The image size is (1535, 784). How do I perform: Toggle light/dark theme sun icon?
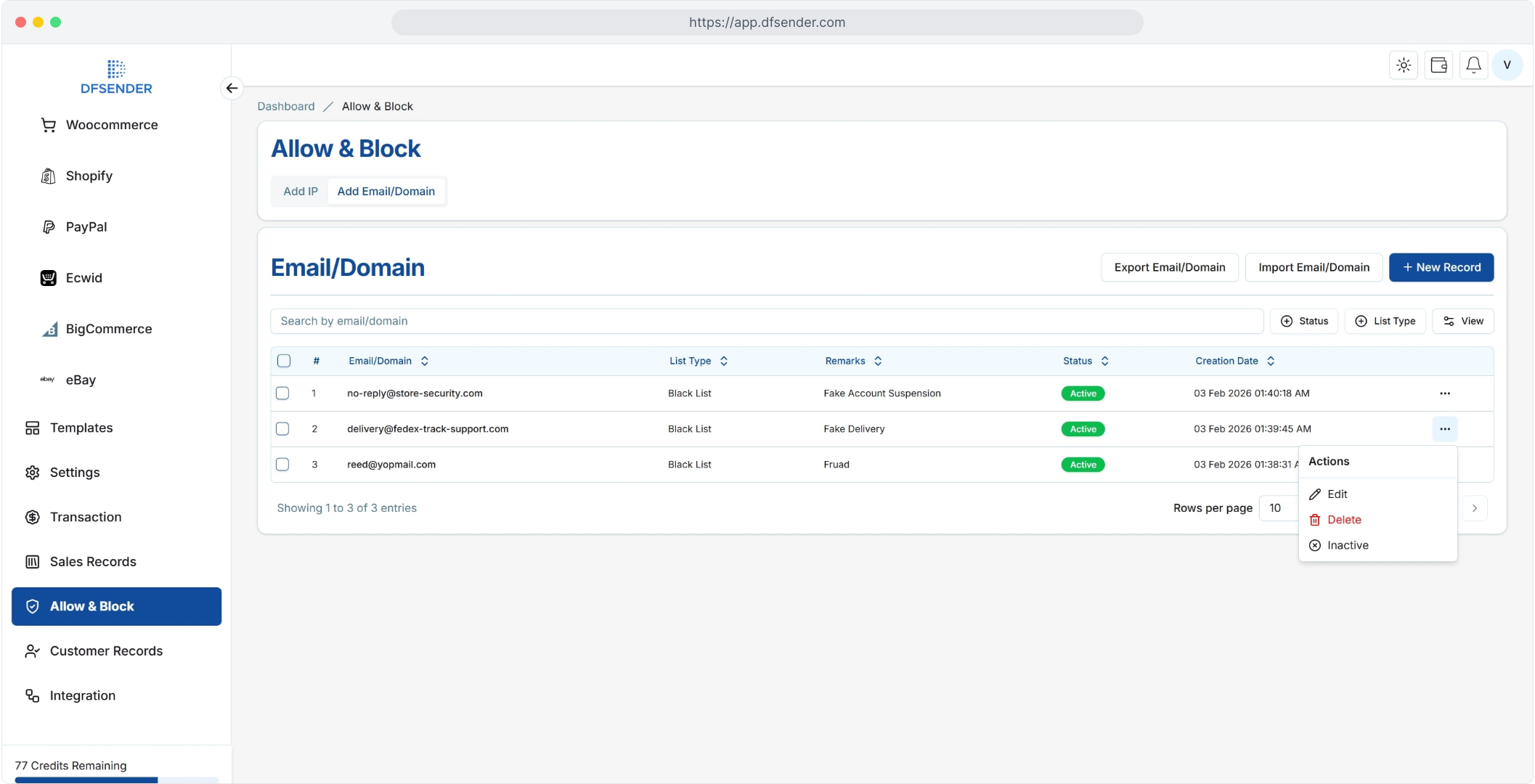(1404, 65)
